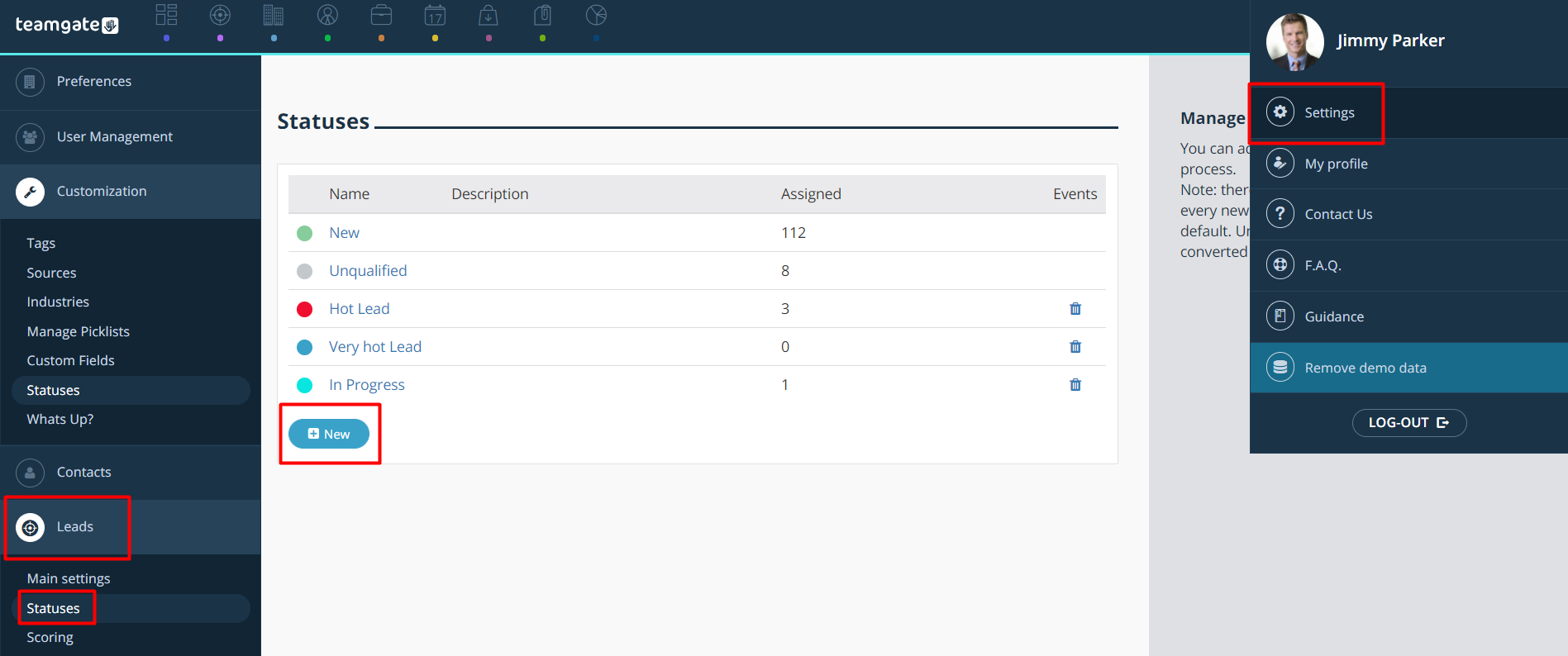Open the New status link
The width and height of the screenshot is (1568, 656).
(344, 233)
